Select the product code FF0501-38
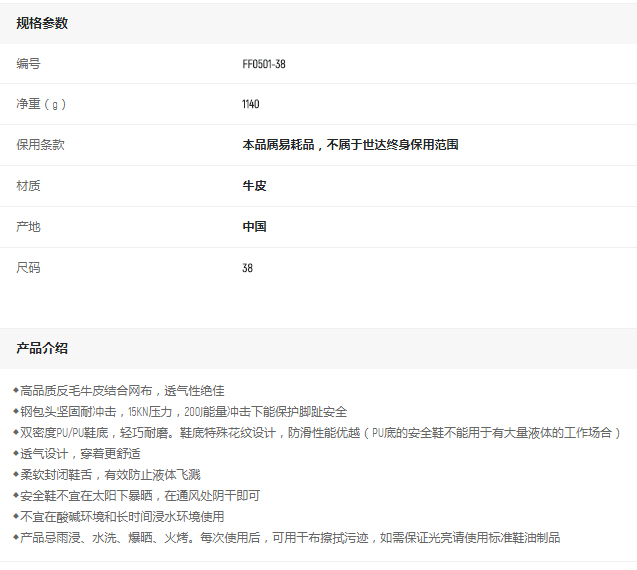 [x=264, y=64]
